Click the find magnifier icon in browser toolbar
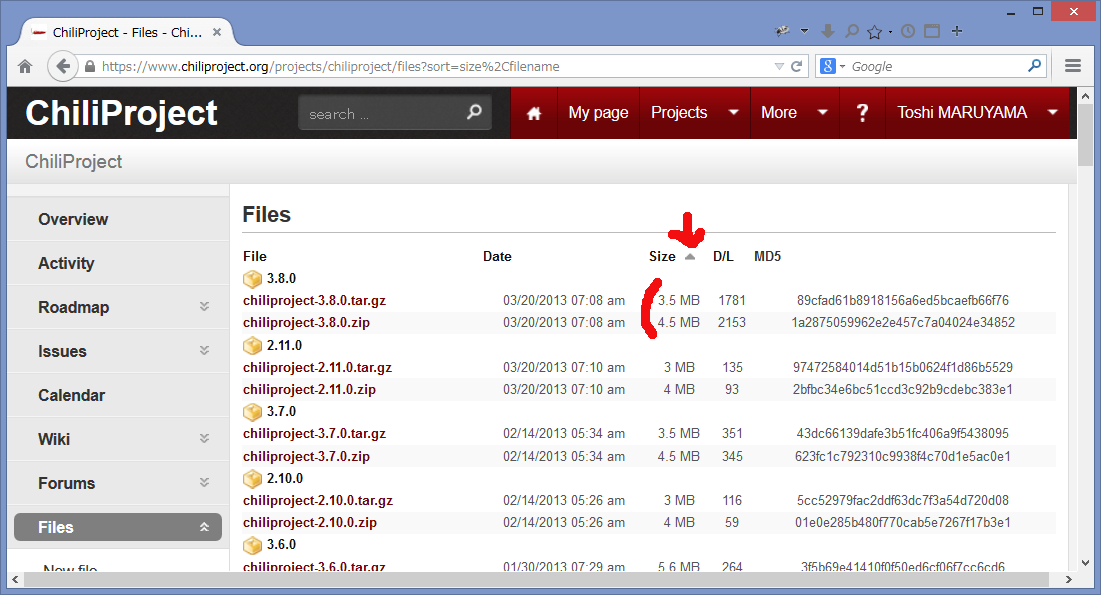The height and width of the screenshot is (595, 1101). (x=852, y=31)
